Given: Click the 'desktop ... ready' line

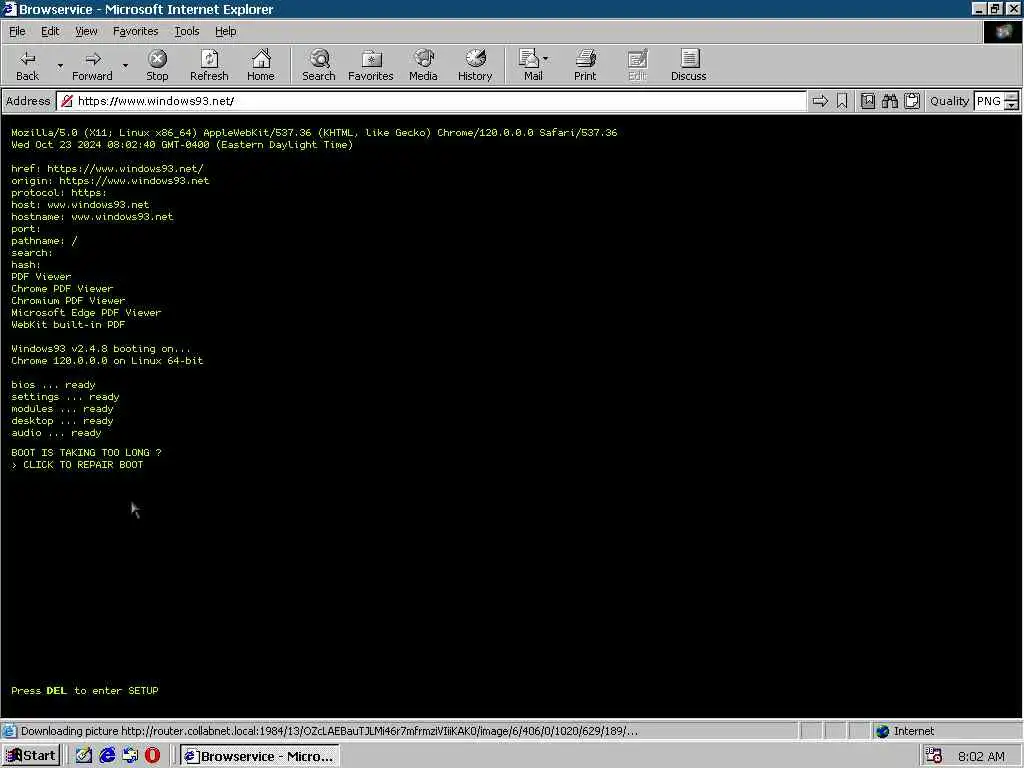Looking at the screenshot, I should click(62, 421).
